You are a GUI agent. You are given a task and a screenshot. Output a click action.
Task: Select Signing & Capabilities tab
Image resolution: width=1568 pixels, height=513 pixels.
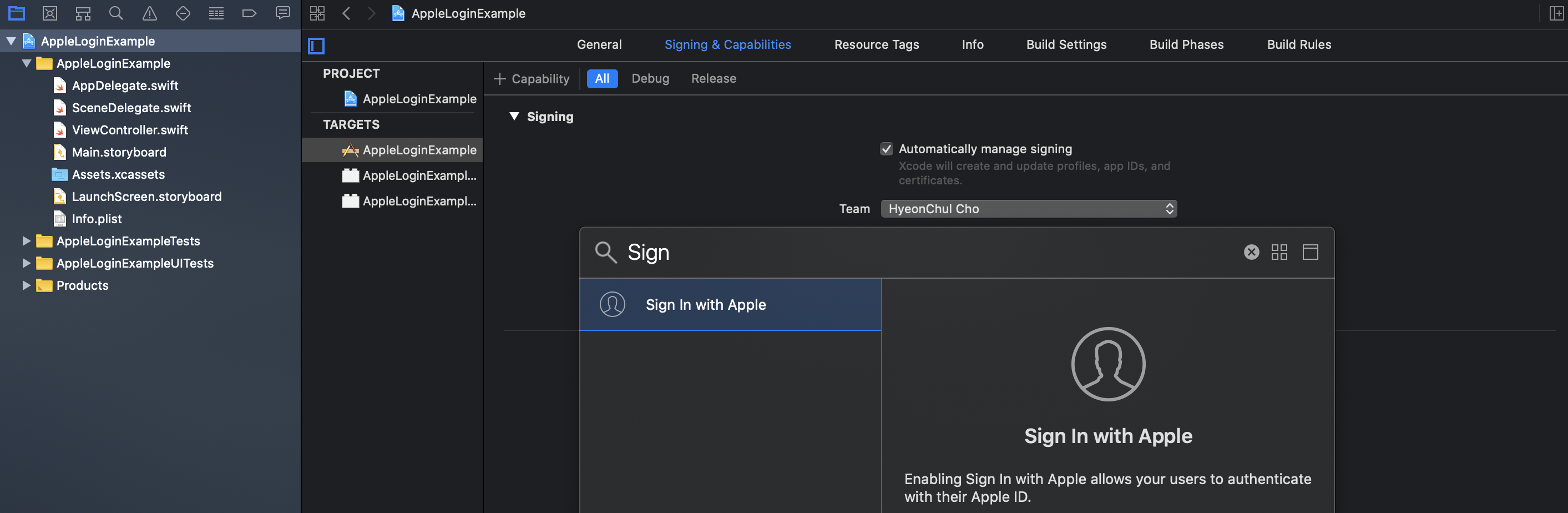[727, 44]
